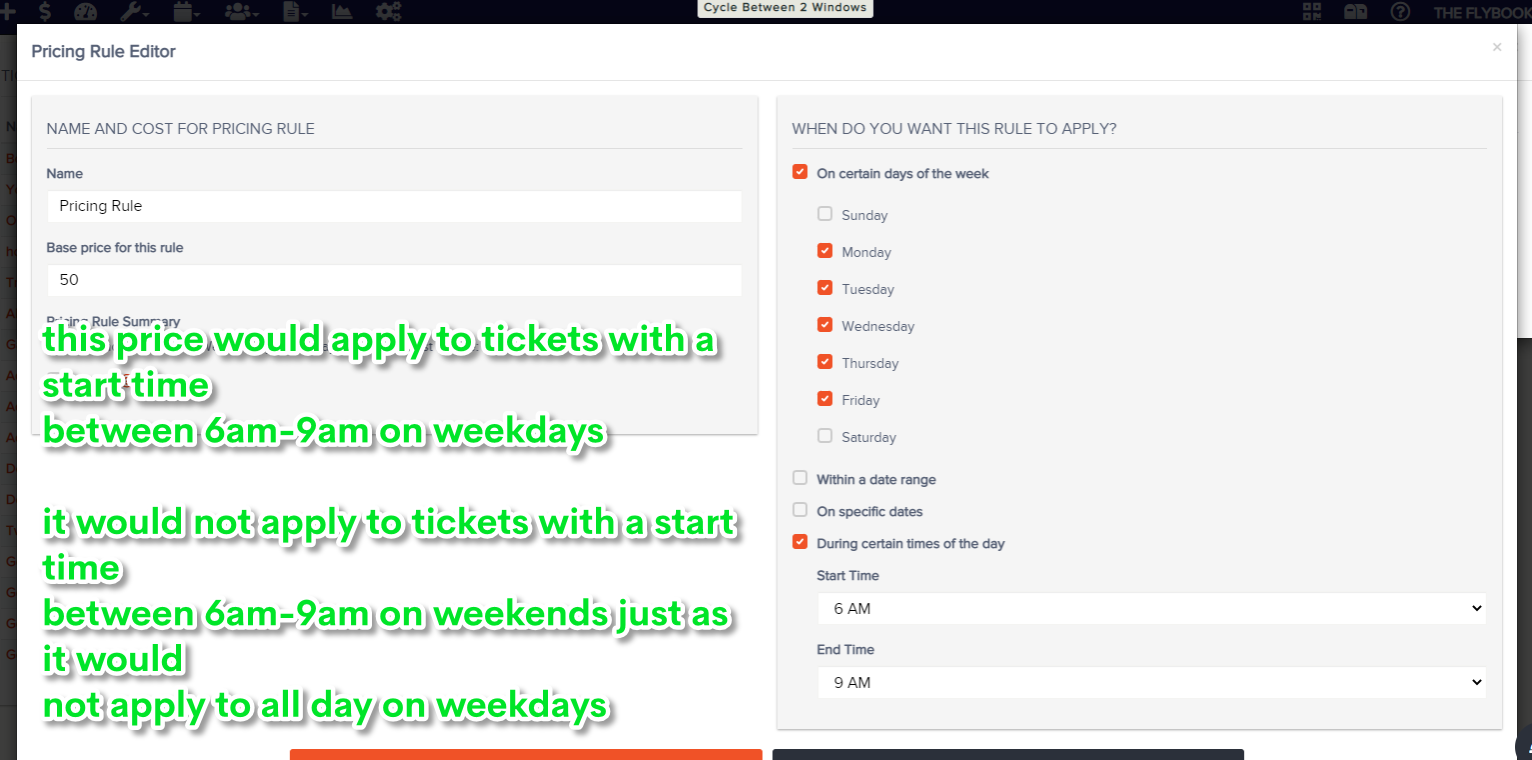Viewport: 1532px width, 760px height.
Task: Click the Name input field
Action: click(394, 206)
